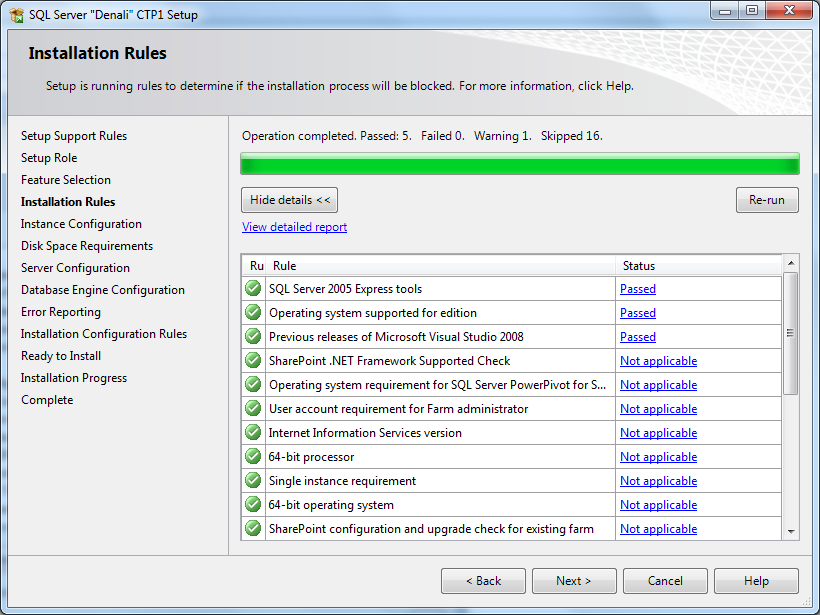Image resolution: width=820 pixels, height=615 pixels.
Task: Click scrollbar down arrow in rules list
Action: (x=791, y=532)
